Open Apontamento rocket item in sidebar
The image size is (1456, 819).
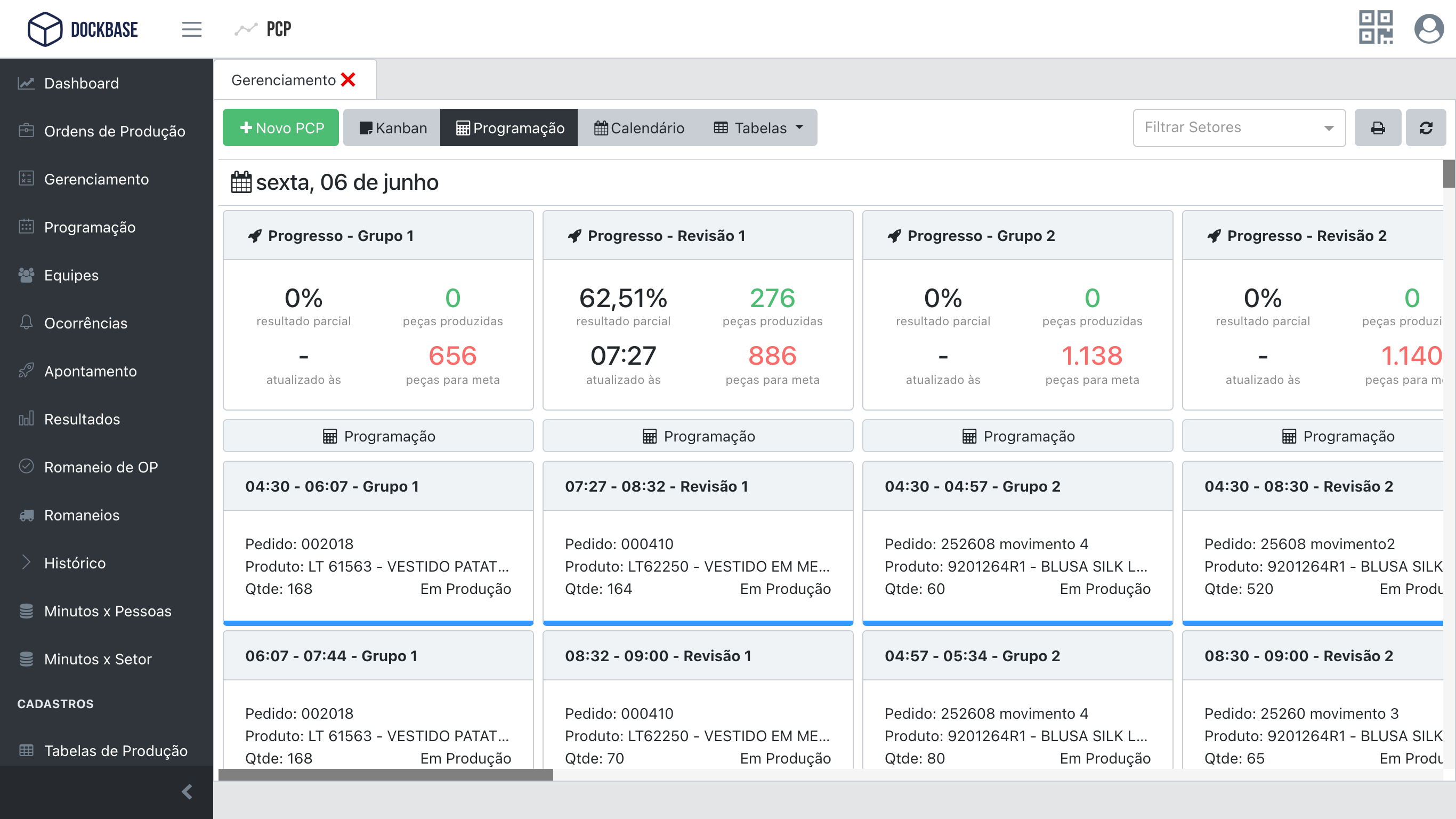90,371
